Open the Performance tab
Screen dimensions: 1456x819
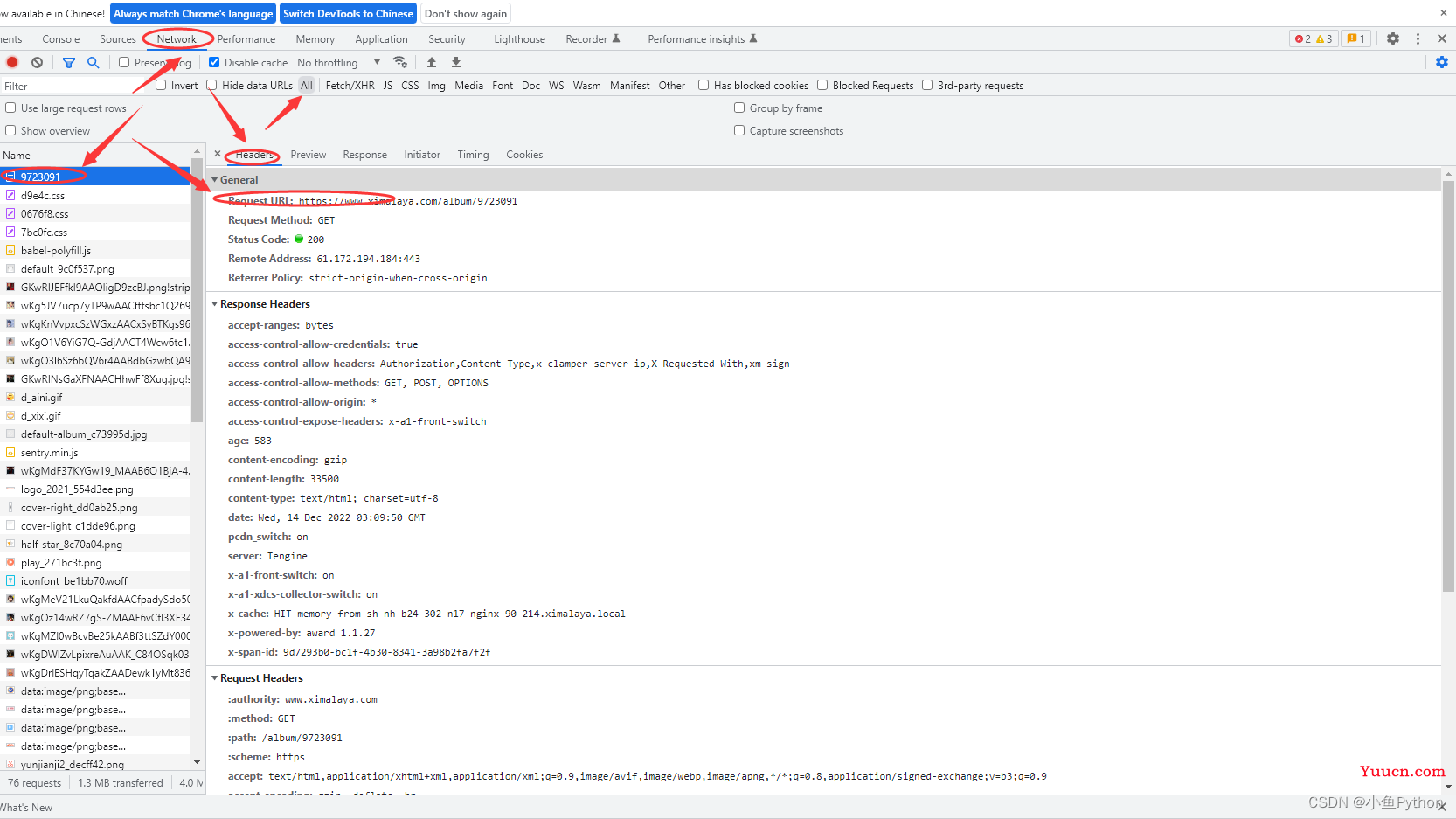(246, 38)
